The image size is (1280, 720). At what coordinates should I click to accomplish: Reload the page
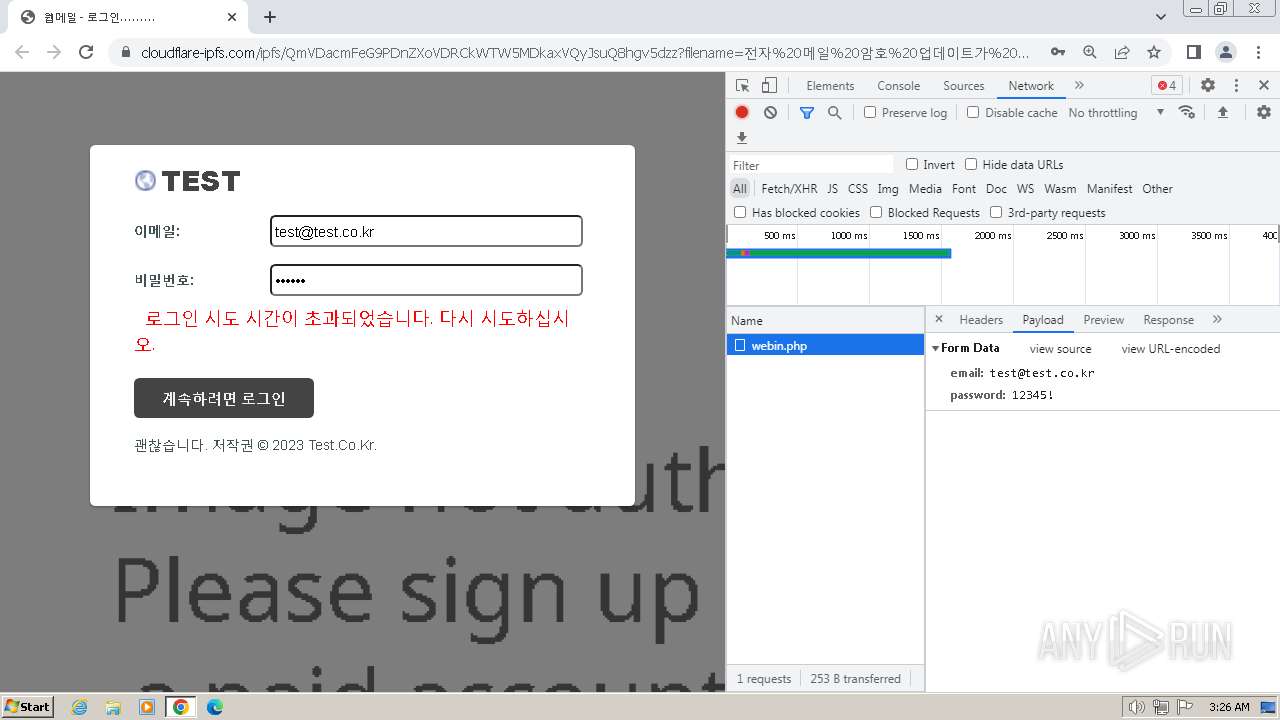[x=86, y=52]
